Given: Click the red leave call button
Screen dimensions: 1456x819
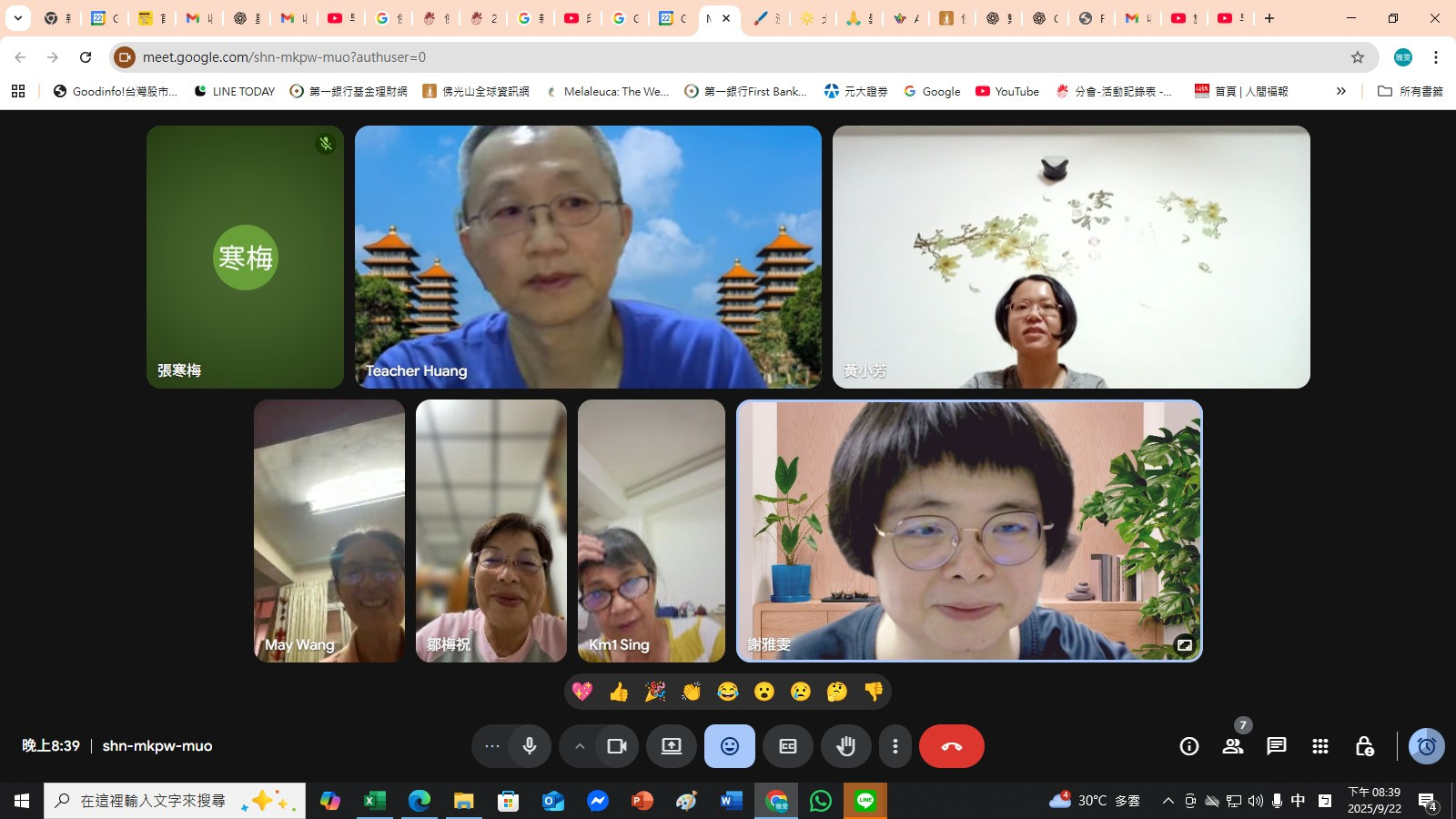Looking at the screenshot, I should point(951,746).
